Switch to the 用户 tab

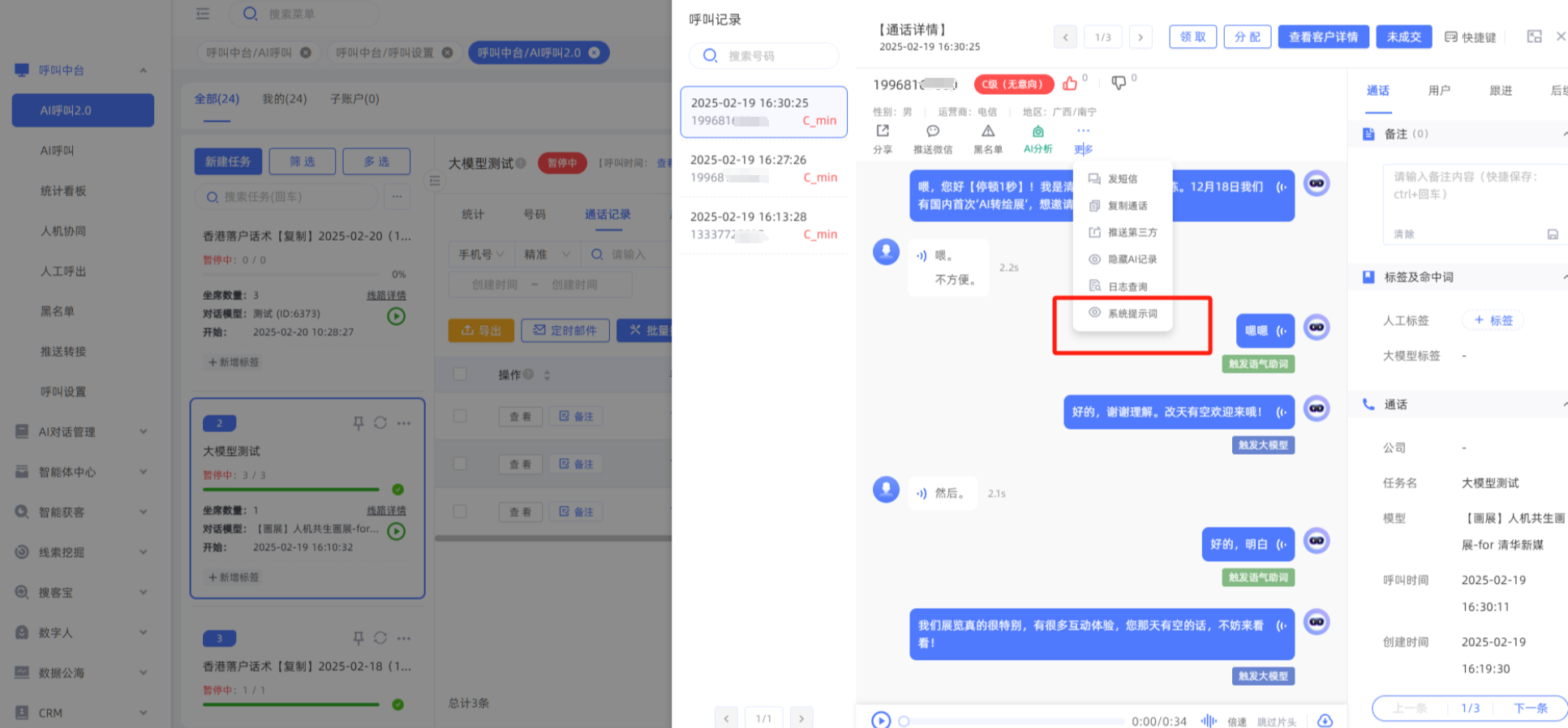pyautogui.click(x=1439, y=91)
